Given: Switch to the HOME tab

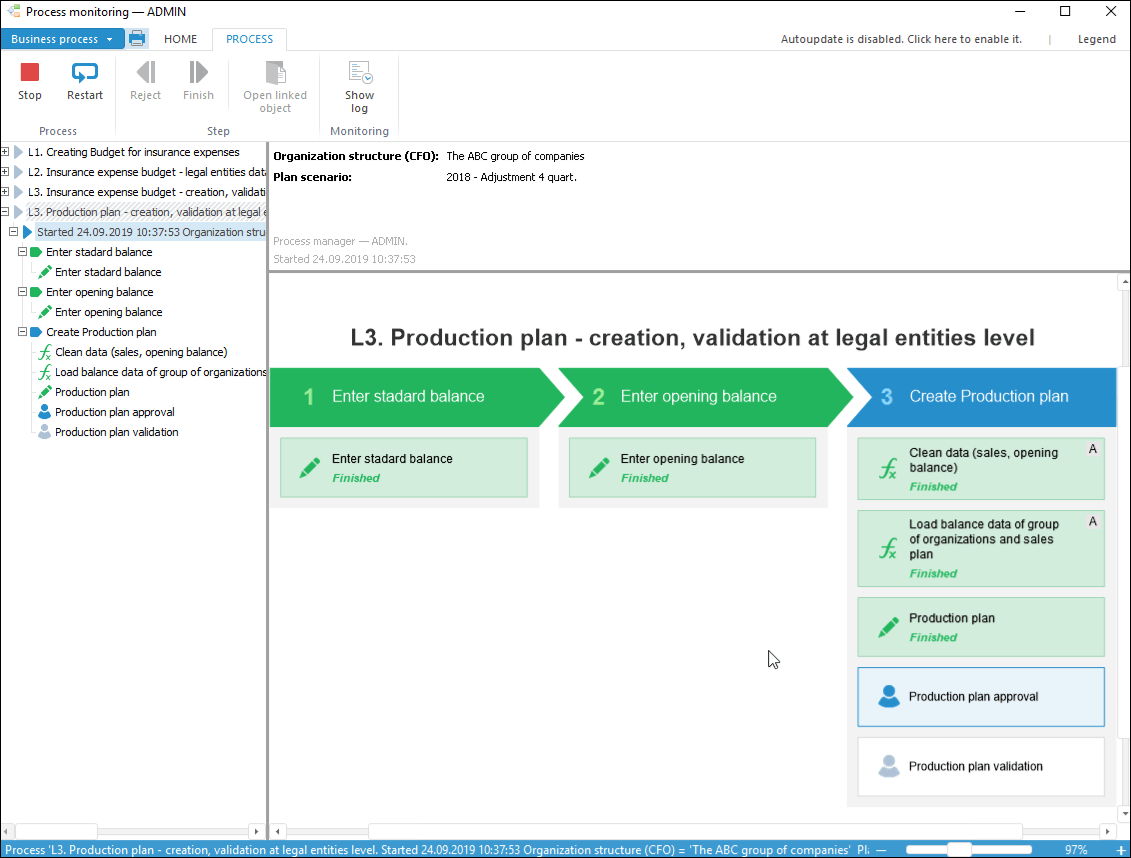Looking at the screenshot, I should (180, 39).
